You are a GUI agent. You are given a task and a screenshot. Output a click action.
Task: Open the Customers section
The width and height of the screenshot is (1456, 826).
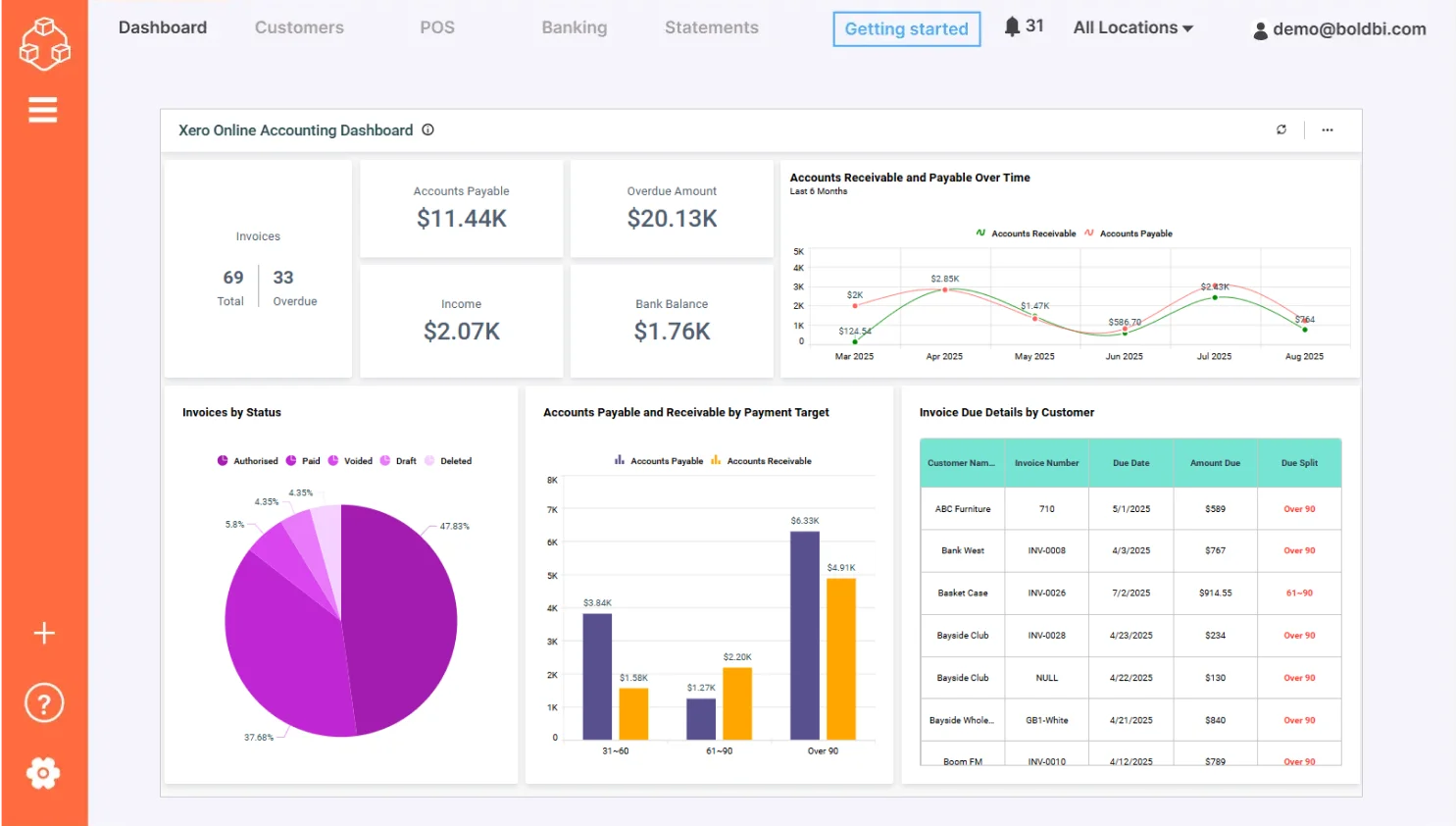pyautogui.click(x=299, y=27)
